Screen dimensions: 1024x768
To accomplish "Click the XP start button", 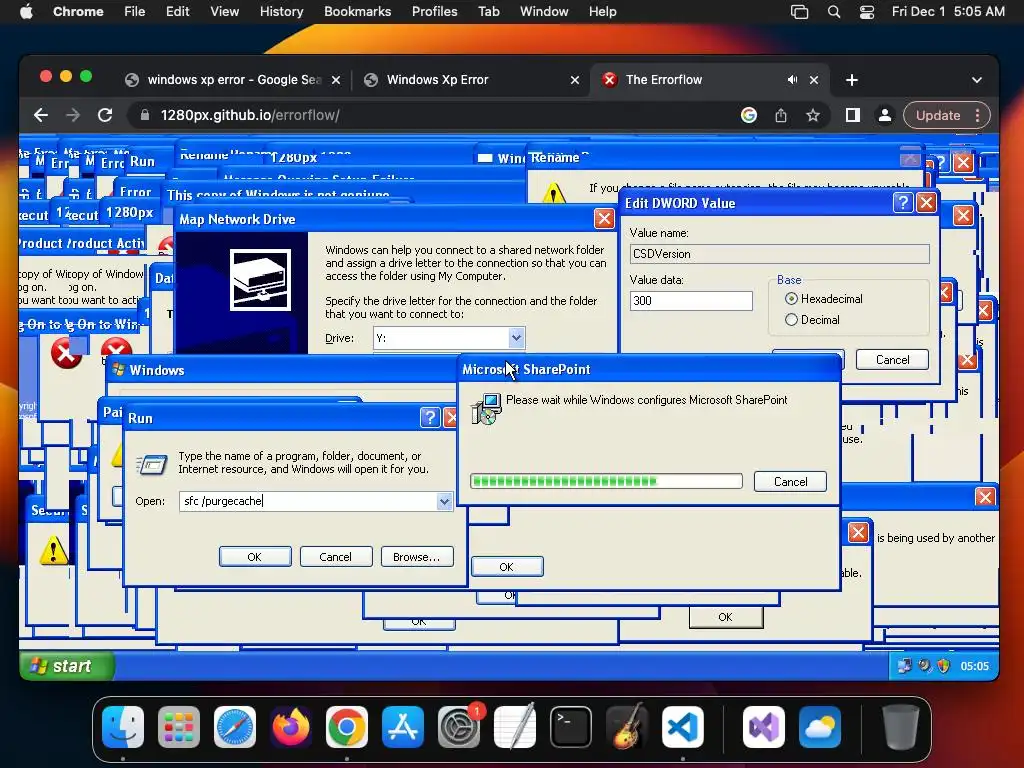I will pos(67,666).
